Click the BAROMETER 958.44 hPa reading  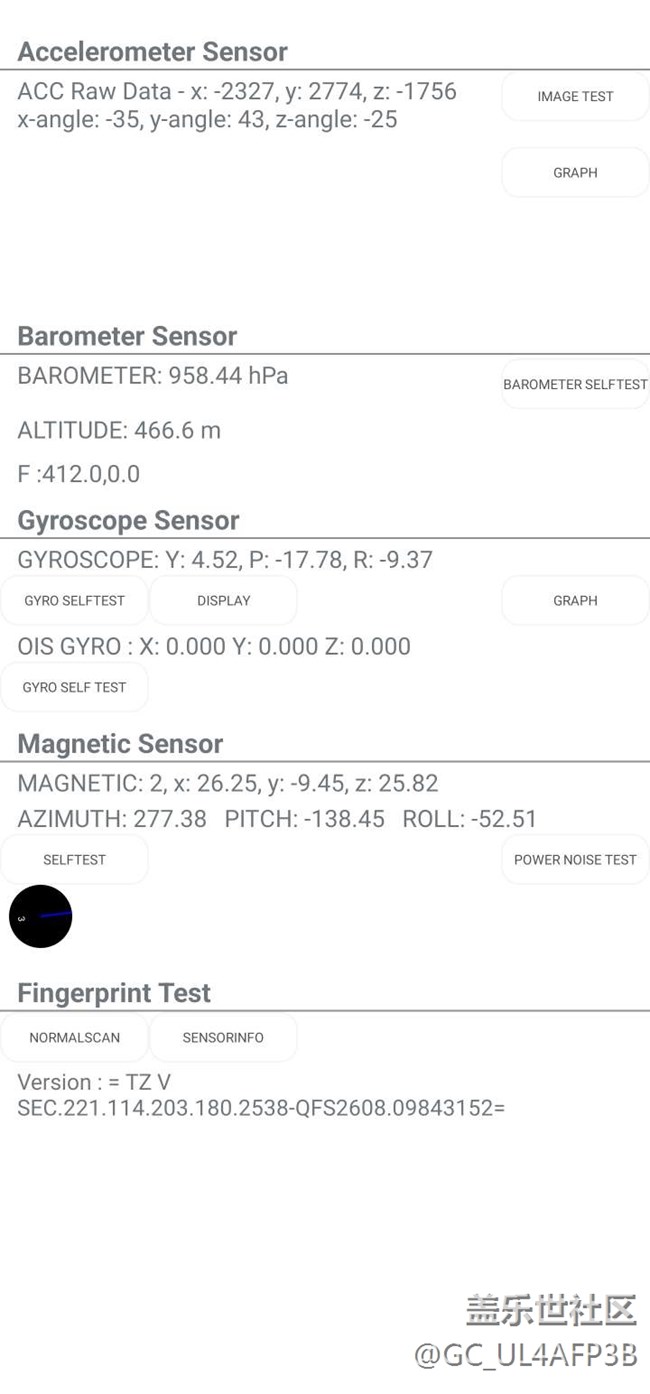coord(153,376)
